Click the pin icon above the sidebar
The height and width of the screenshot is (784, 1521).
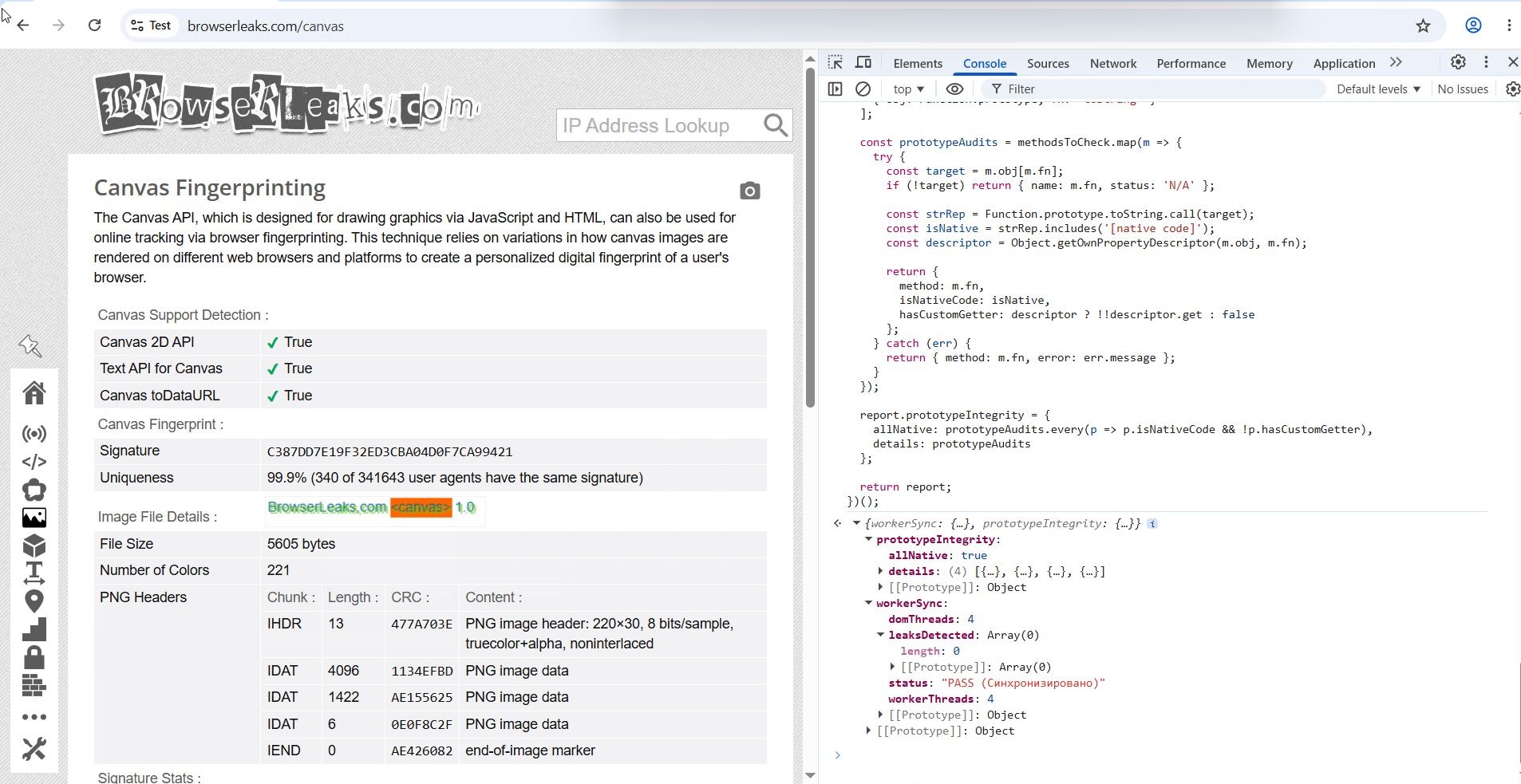click(30, 345)
